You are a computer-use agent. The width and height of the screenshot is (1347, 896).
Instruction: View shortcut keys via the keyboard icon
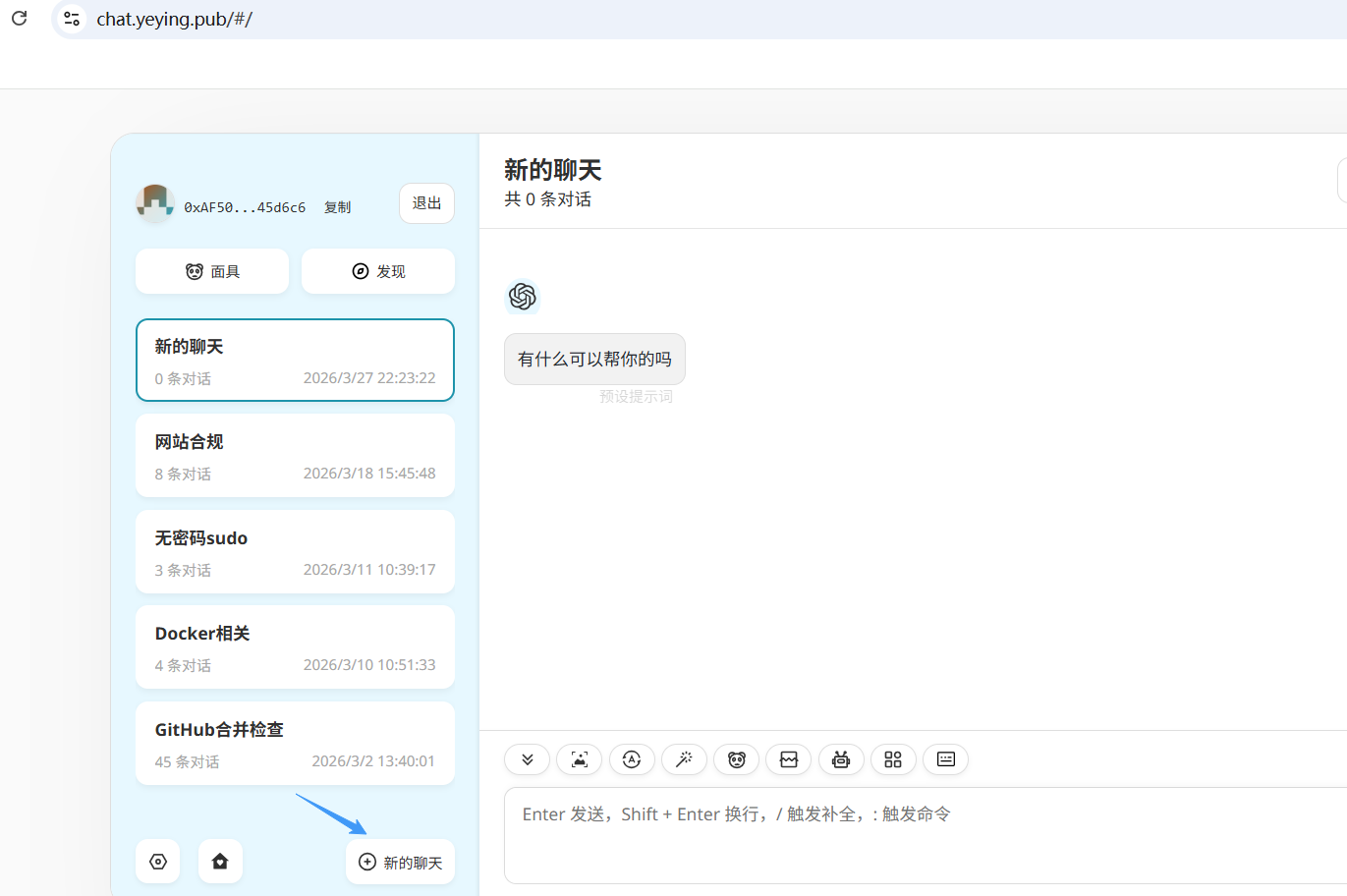(x=945, y=759)
